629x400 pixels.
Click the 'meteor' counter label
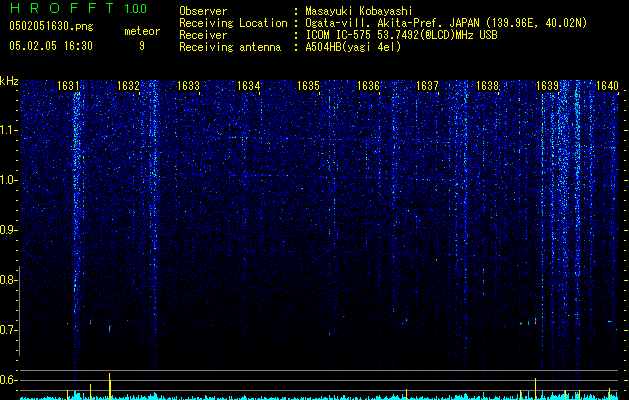click(142, 31)
